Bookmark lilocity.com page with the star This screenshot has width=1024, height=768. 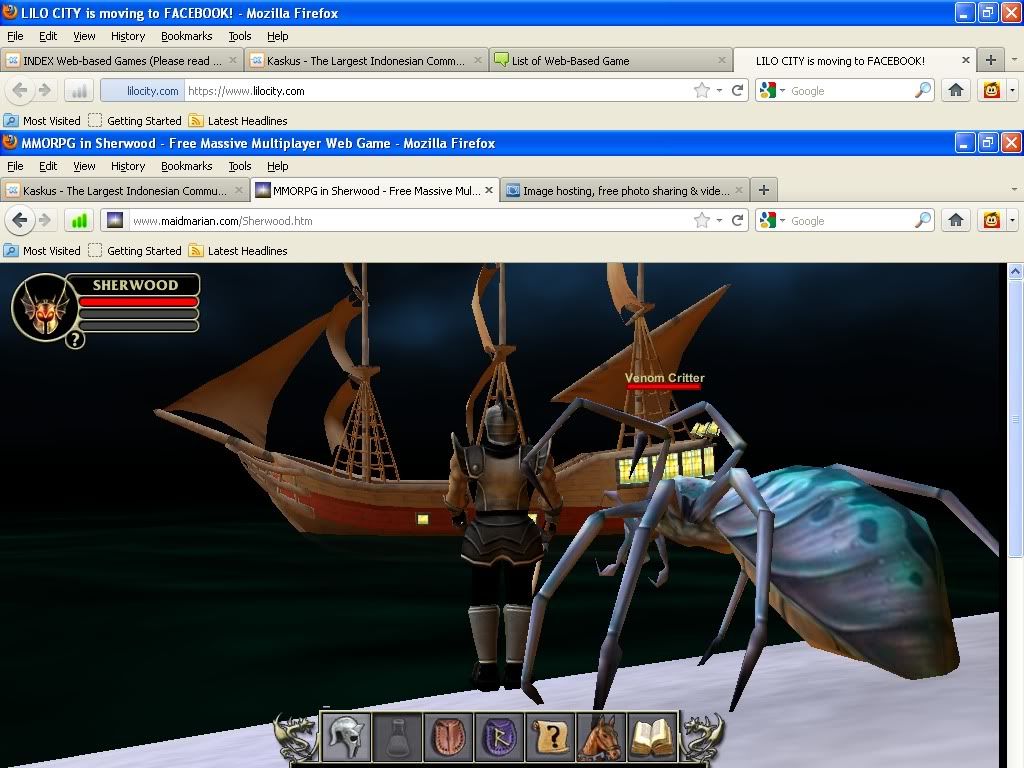(702, 91)
